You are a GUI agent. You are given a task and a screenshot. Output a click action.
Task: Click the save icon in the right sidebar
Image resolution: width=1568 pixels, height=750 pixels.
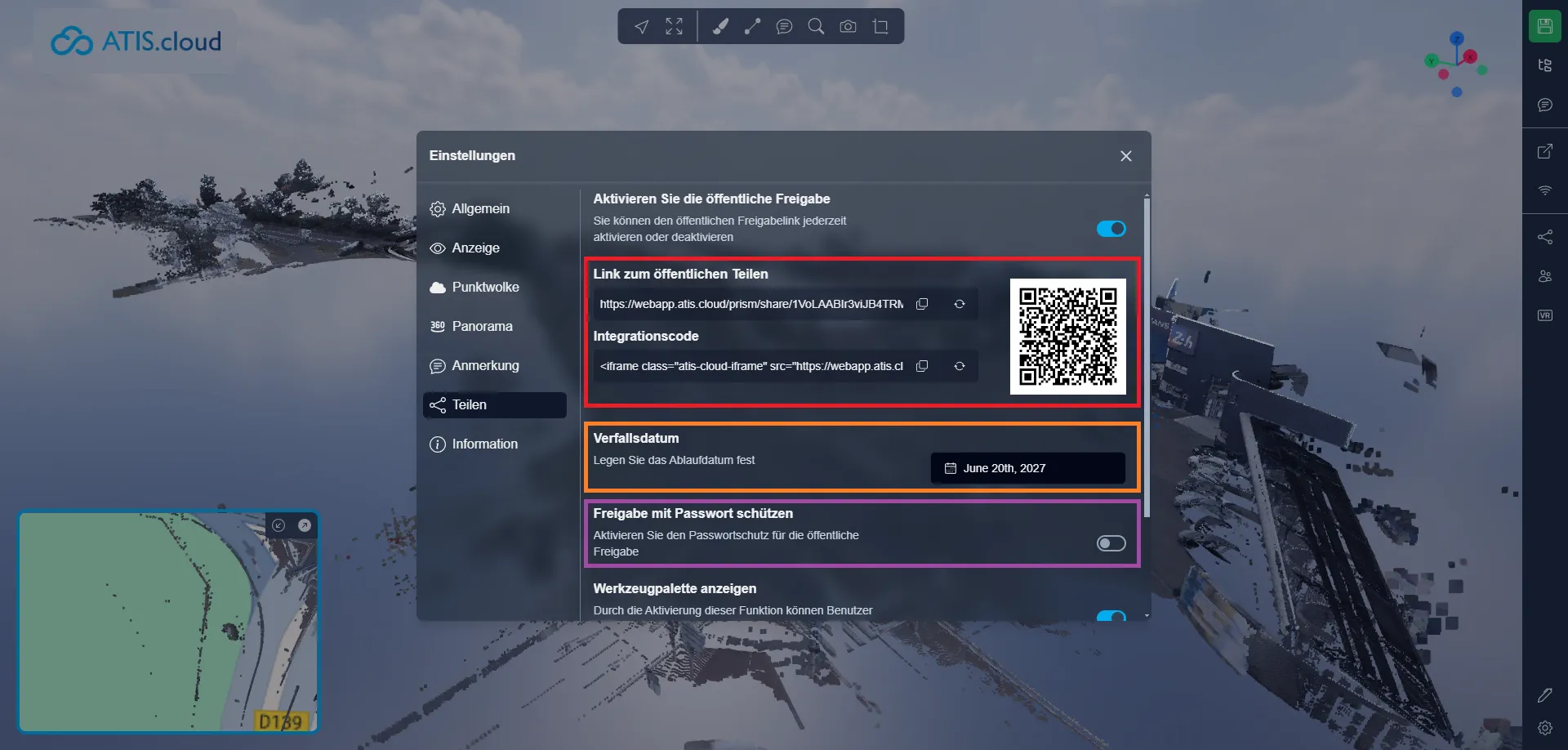pos(1544,26)
